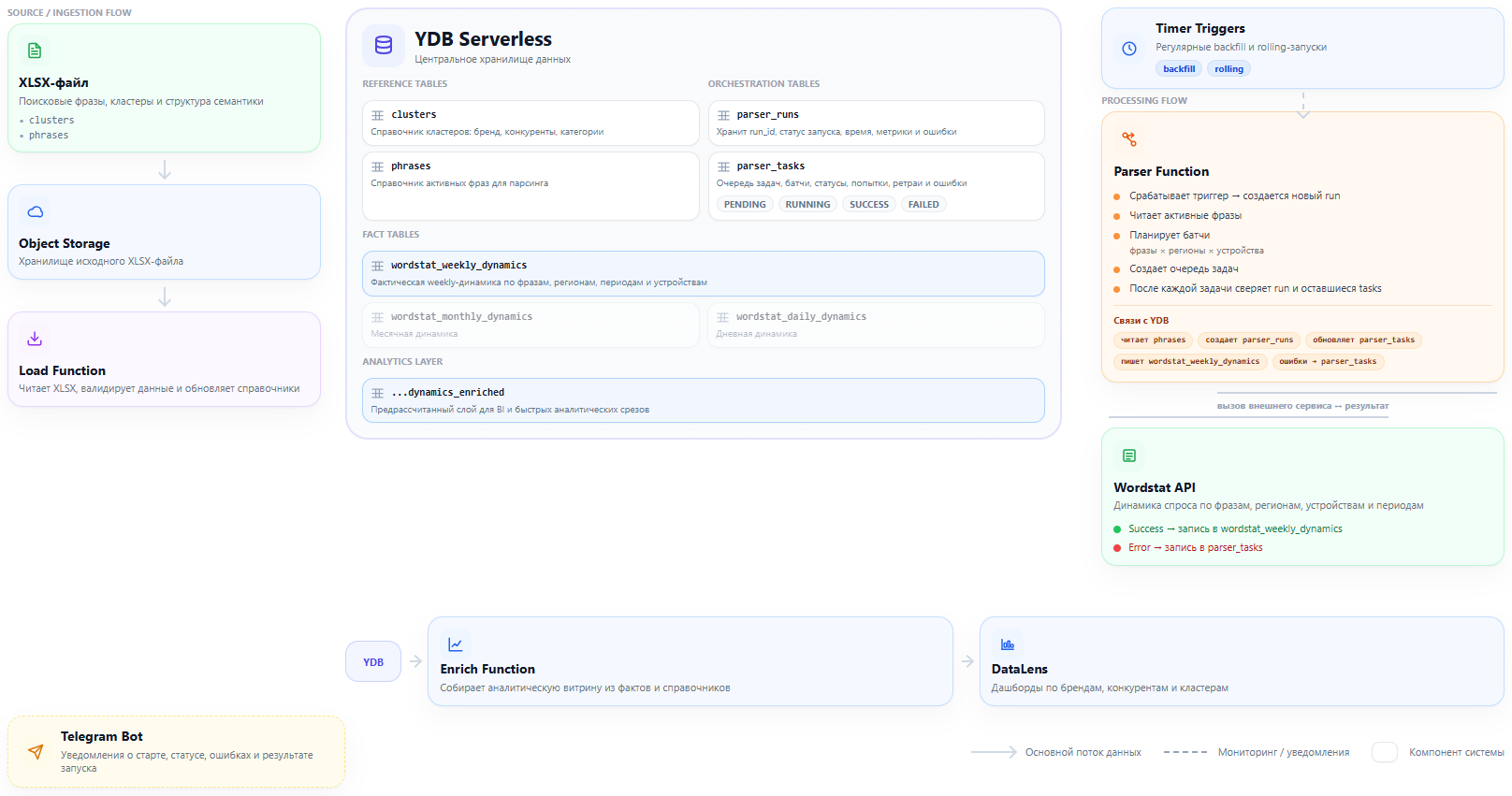Click the 'читает phrases' tag
The width and height of the screenshot is (1512, 796).
coord(1153,340)
